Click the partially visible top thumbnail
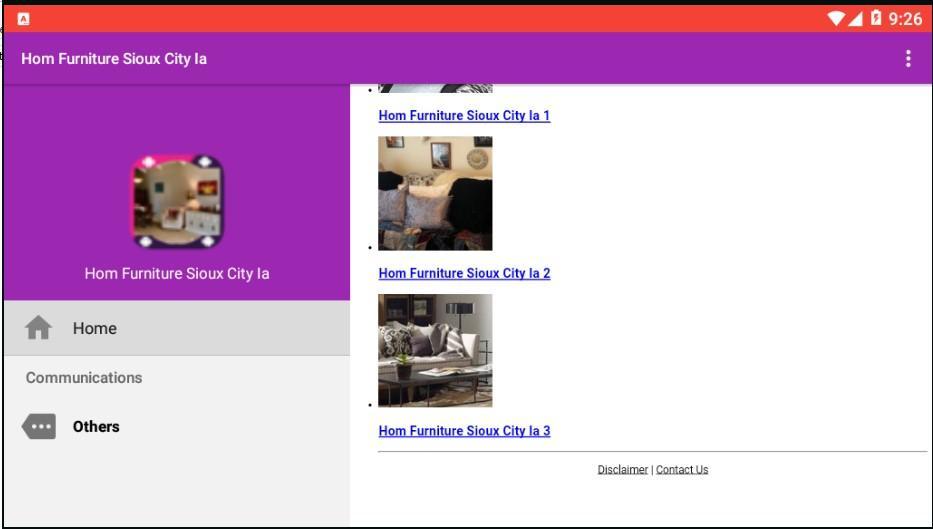933x529 pixels. click(x=435, y=88)
